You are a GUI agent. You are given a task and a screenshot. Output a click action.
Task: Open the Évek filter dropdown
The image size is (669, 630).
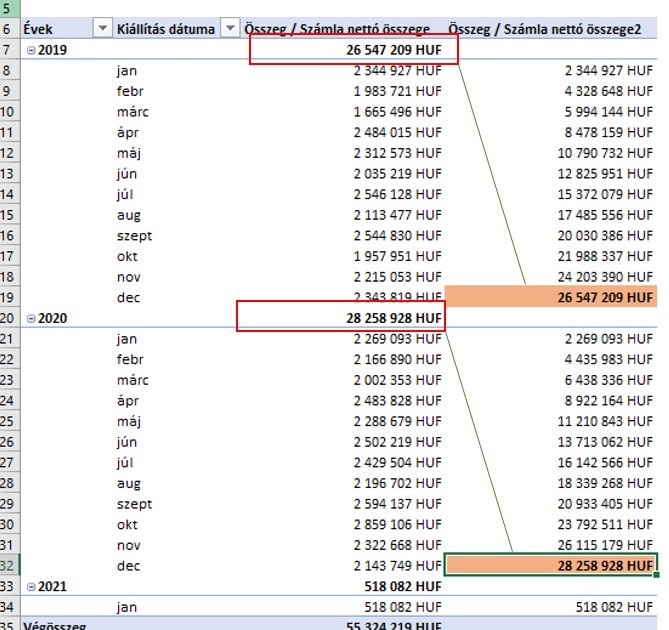coord(102,29)
